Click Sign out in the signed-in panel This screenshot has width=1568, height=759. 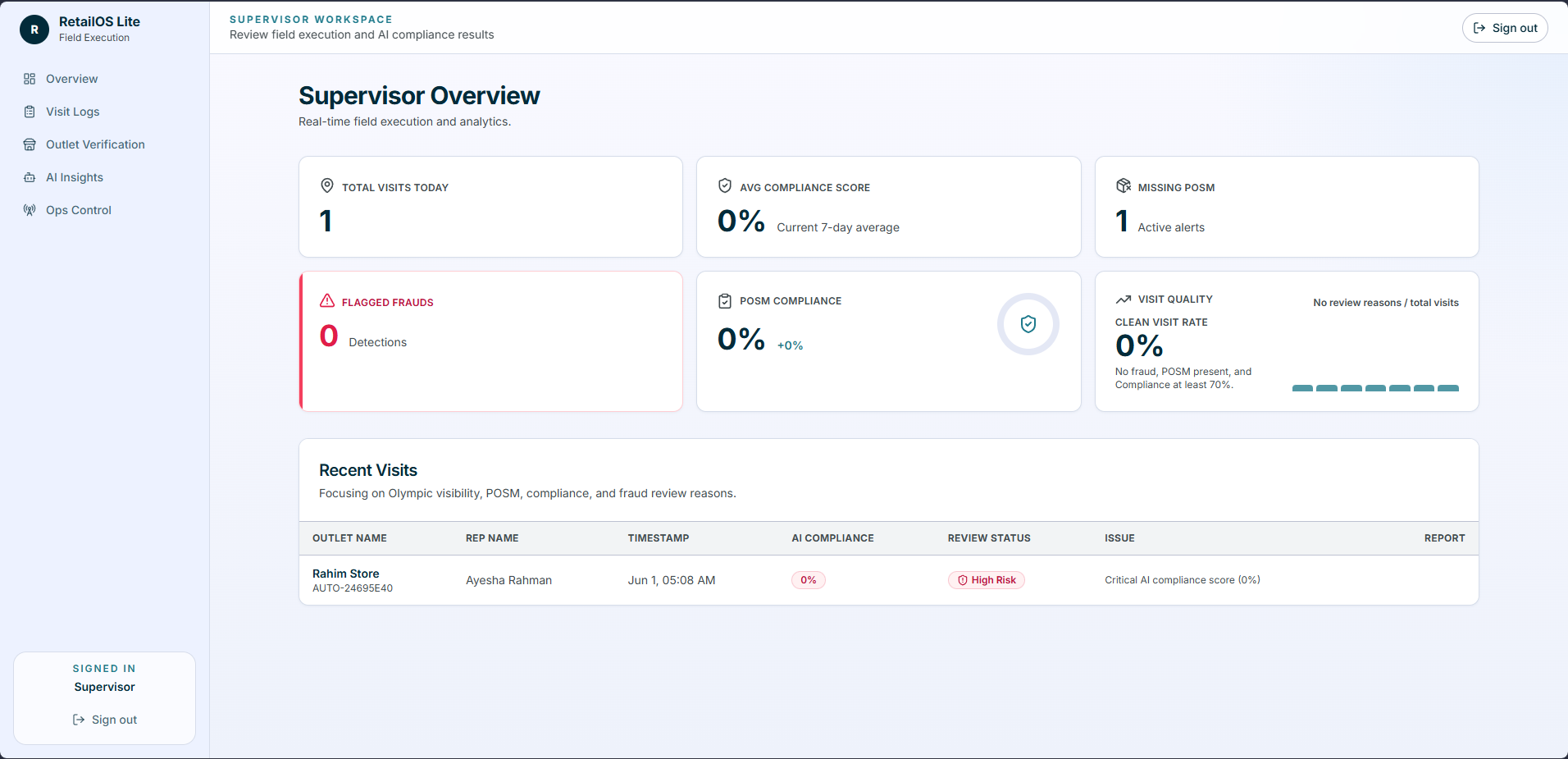coord(105,720)
